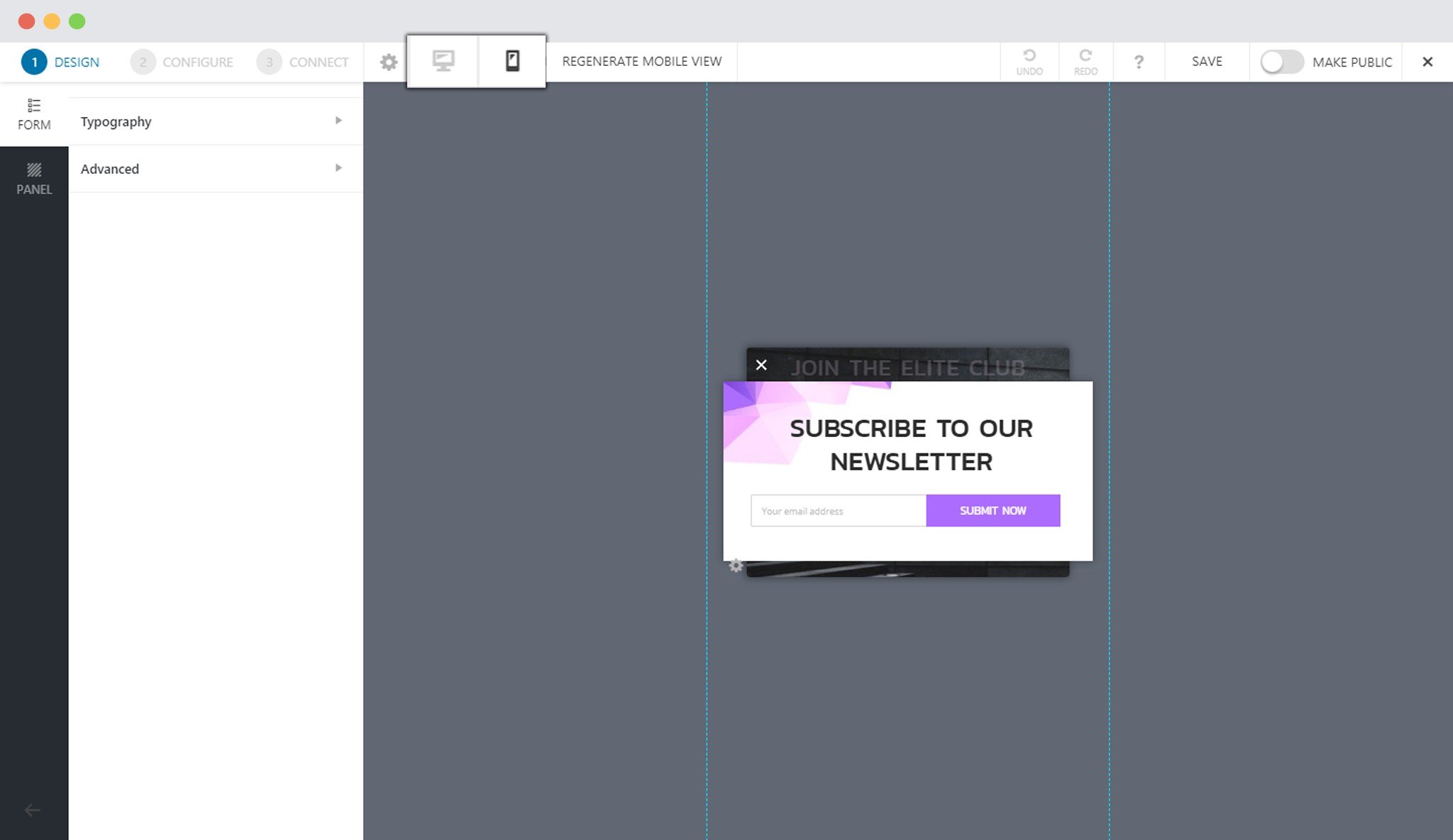The width and height of the screenshot is (1453, 840).
Task: Click the Undo icon
Action: click(1029, 62)
